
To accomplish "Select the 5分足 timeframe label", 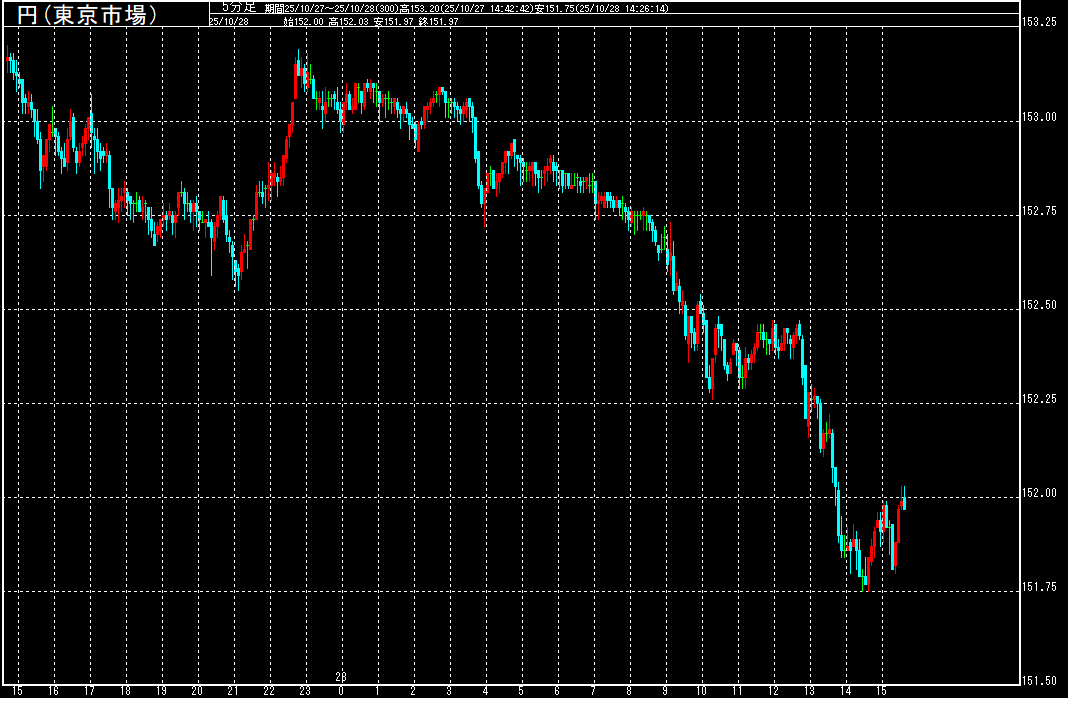I will point(239,6).
